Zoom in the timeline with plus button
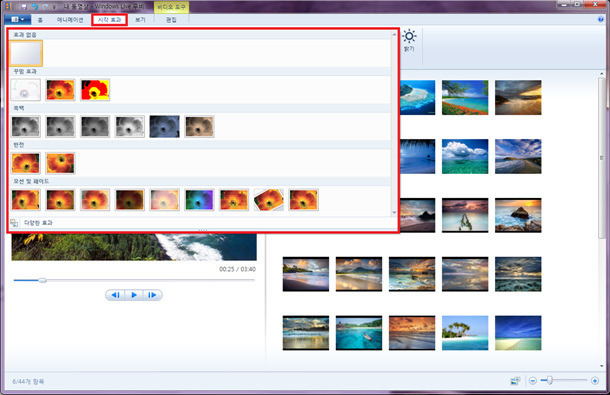 coord(595,381)
